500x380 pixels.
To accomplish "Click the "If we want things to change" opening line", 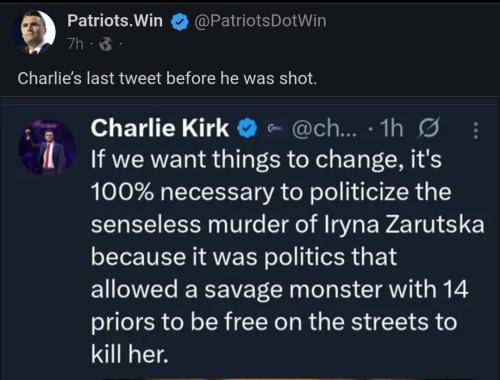I will click(266, 159).
